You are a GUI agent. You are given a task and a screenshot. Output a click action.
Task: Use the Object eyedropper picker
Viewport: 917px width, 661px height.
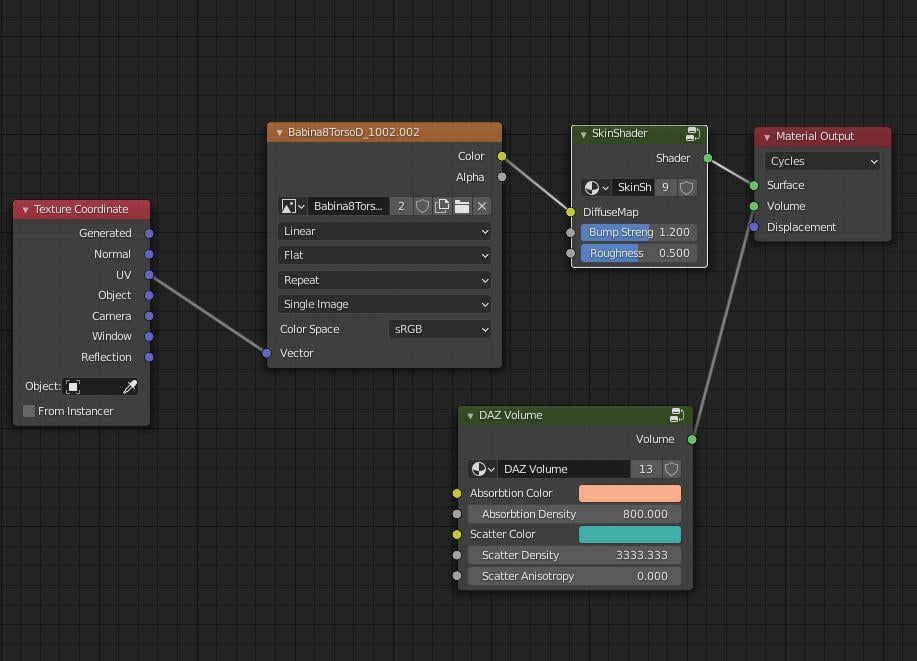click(x=130, y=387)
